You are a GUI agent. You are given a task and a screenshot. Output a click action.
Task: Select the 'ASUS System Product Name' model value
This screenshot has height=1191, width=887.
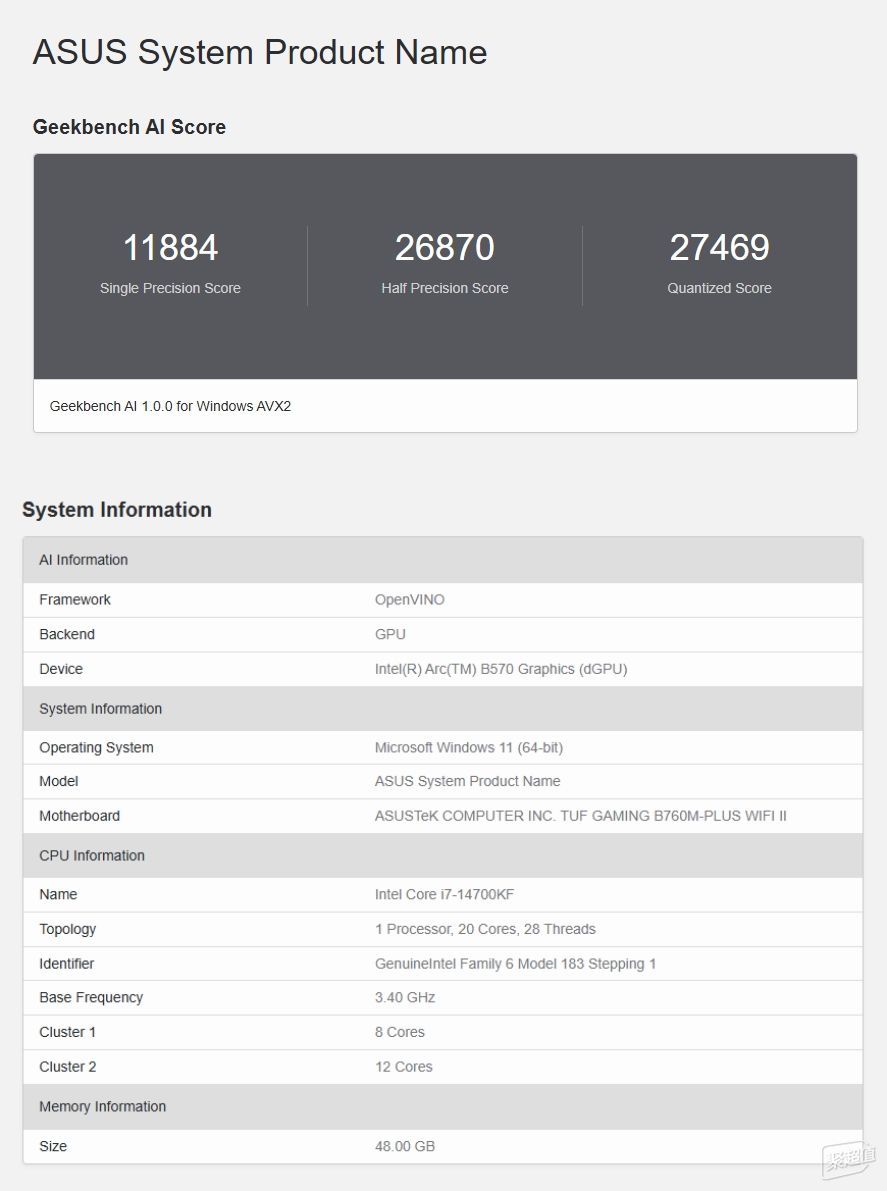pyautogui.click(x=467, y=781)
